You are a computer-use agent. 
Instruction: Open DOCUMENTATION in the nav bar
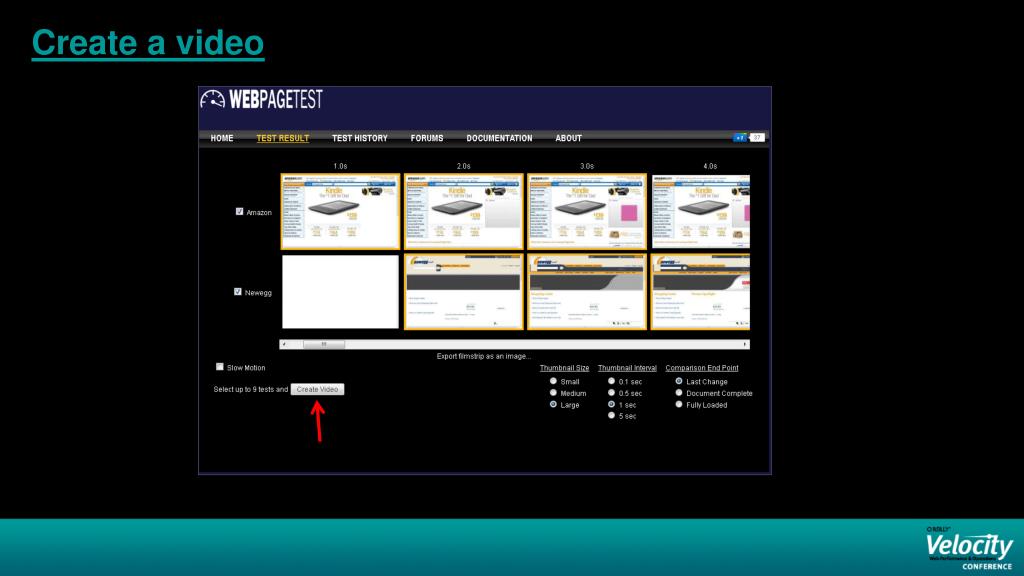click(x=499, y=138)
